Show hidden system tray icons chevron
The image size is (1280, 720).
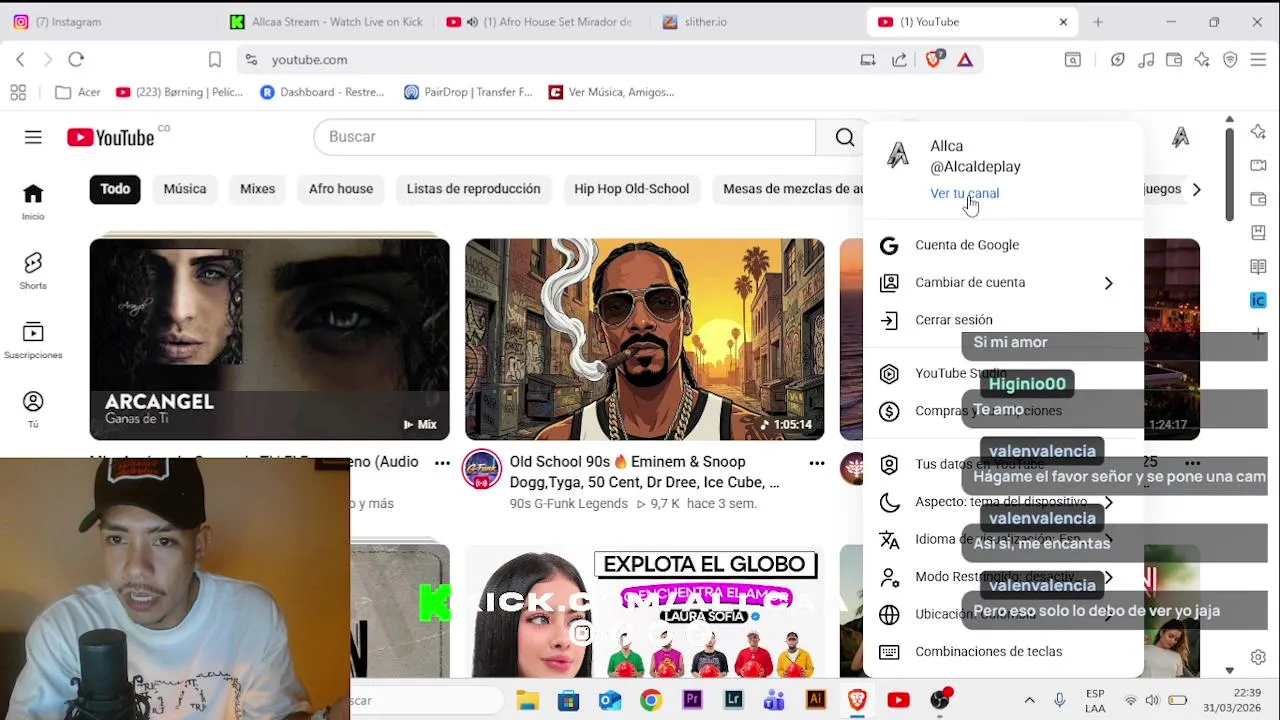pyautogui.click(x=1029, y=700)
